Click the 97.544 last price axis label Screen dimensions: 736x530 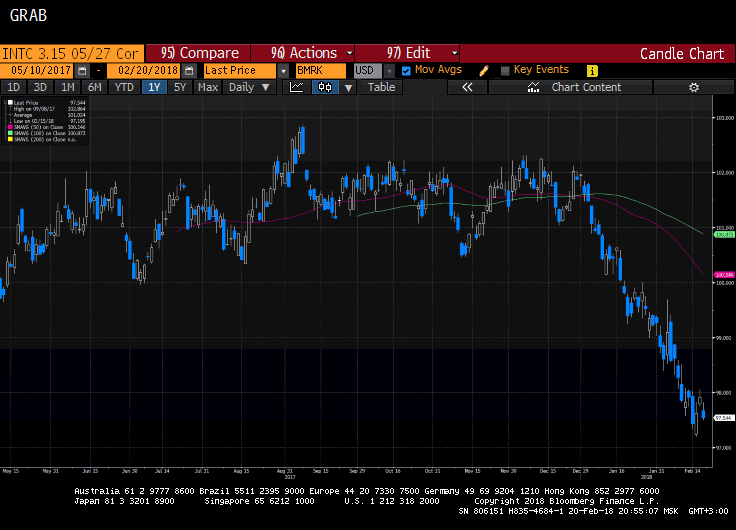pos(723,418)
